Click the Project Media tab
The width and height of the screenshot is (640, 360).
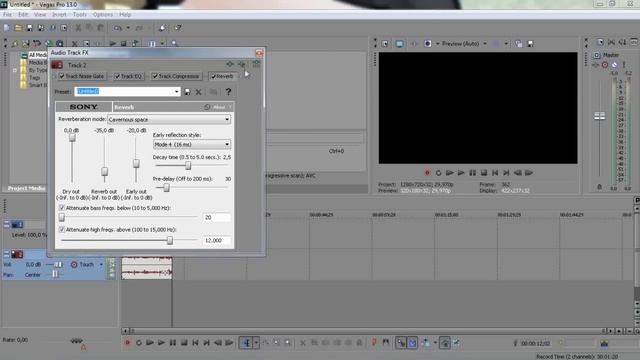26,188
